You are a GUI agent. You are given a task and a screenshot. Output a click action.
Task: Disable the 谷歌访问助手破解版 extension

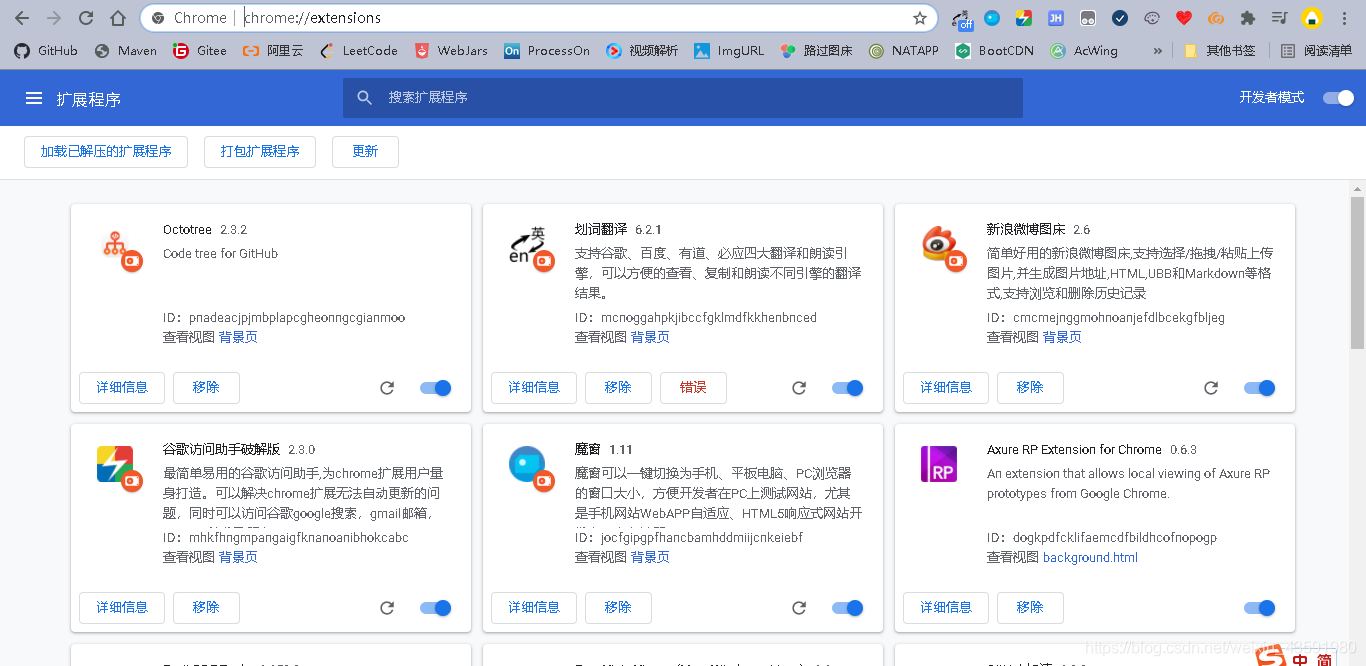[436, 608]
